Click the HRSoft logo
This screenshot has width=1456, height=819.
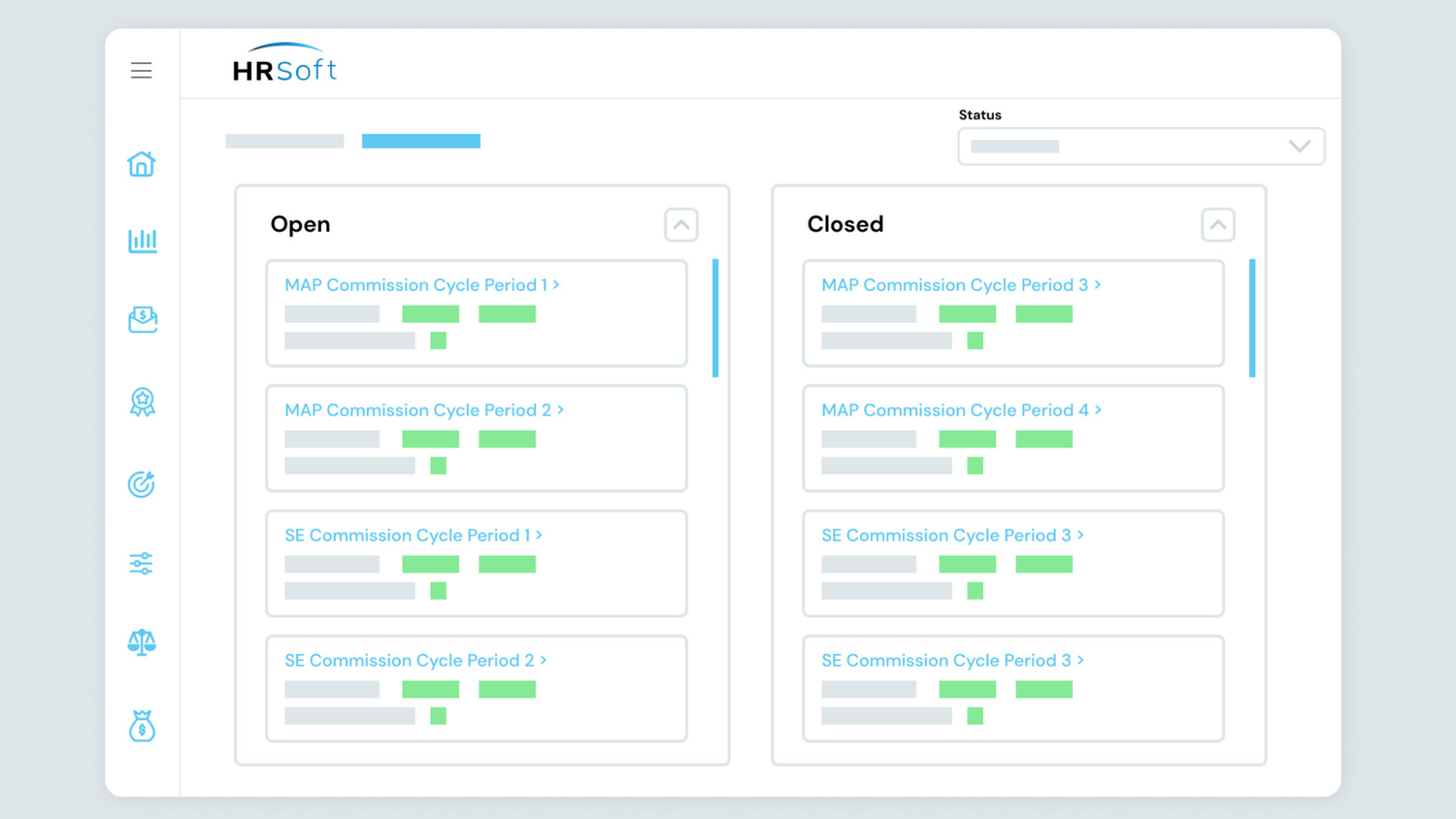pos(284,64)
